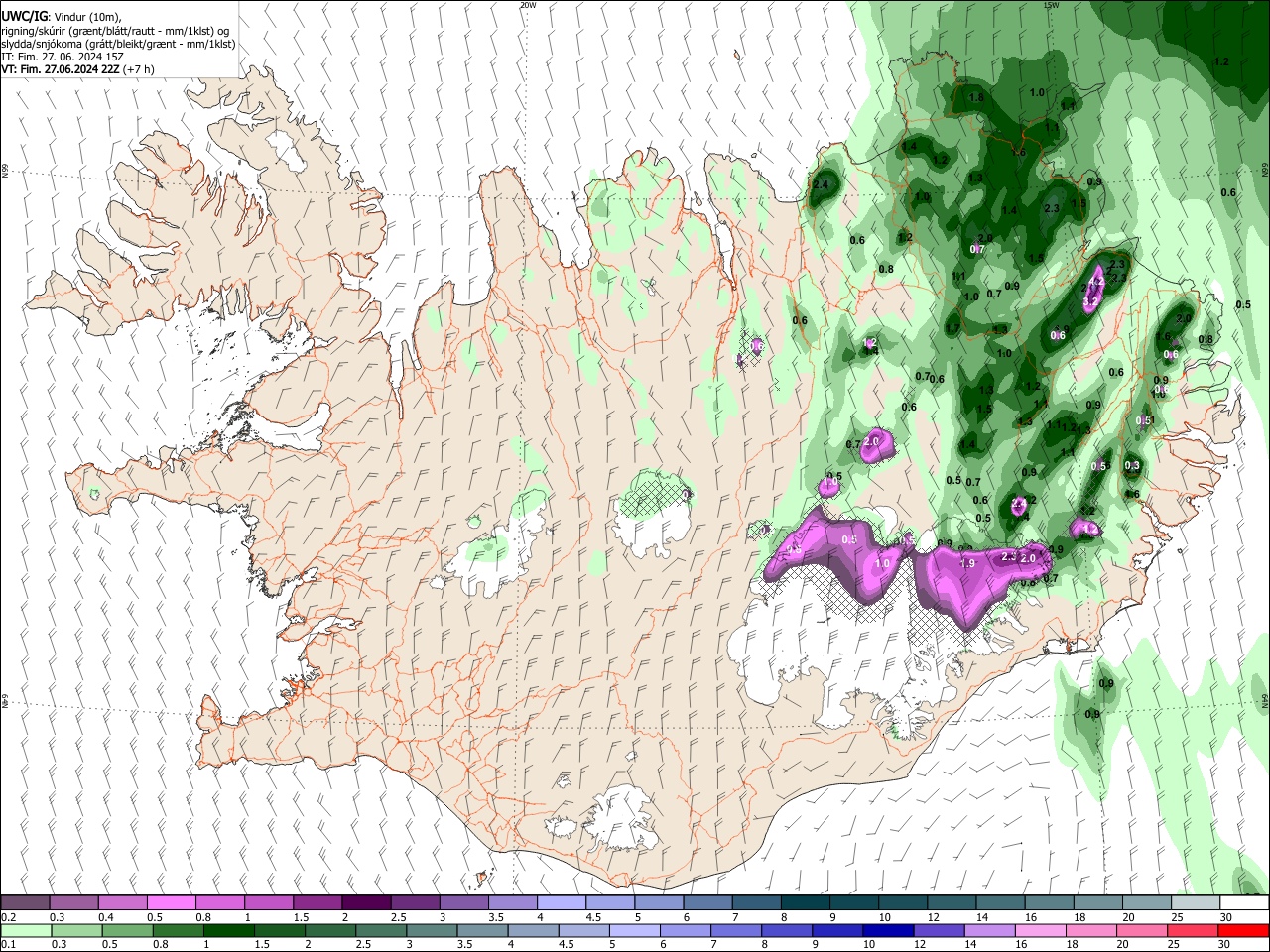The height and width of the screenshot is (952, 1270).
Task: Click the '15W' longitude label
Action: 1051,5
